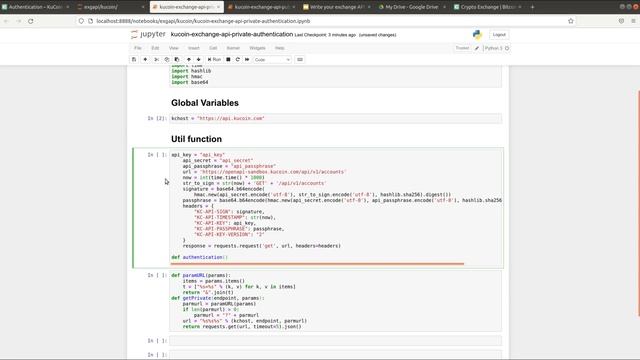Open the View menu
This screenshot has width=640, height=360.
(x=173, y=48)
